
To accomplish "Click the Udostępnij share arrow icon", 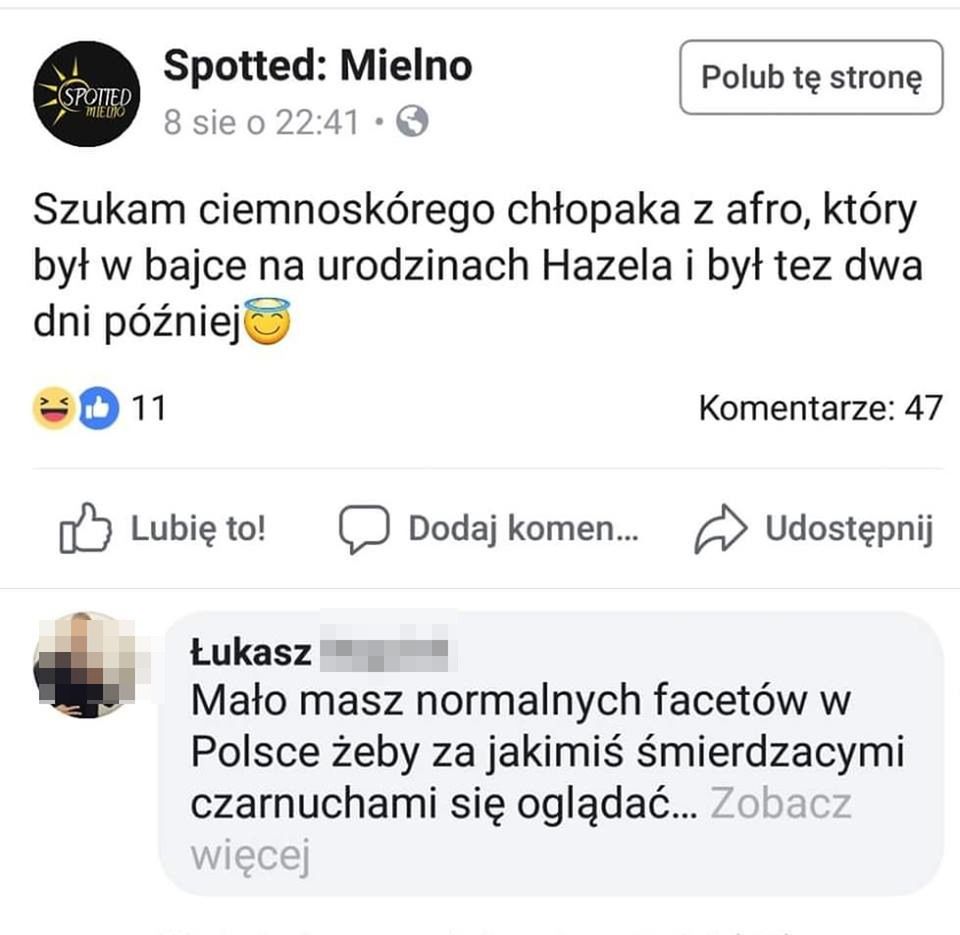I will (723, 526).
